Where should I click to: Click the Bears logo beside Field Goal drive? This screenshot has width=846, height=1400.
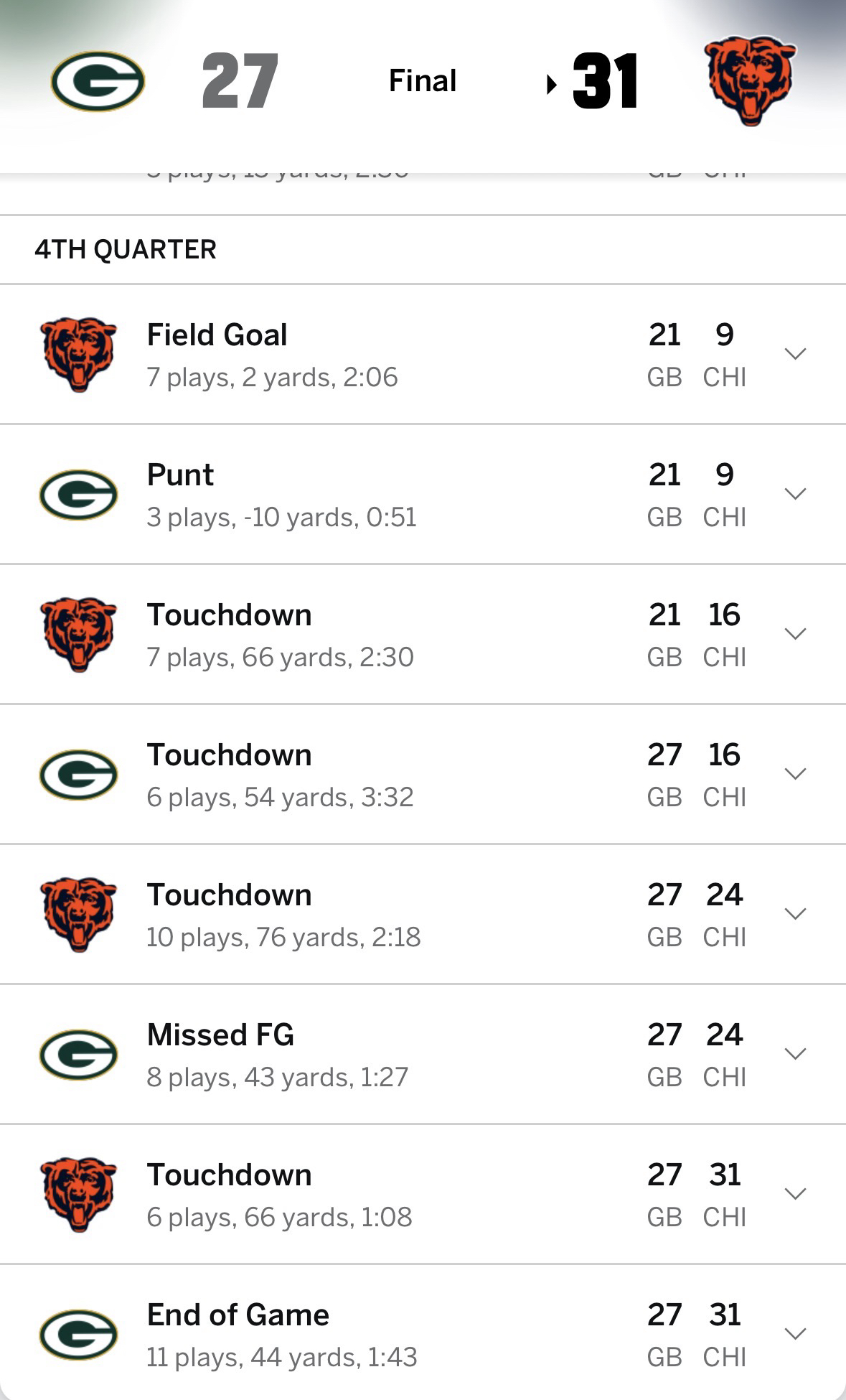point(78,354)
